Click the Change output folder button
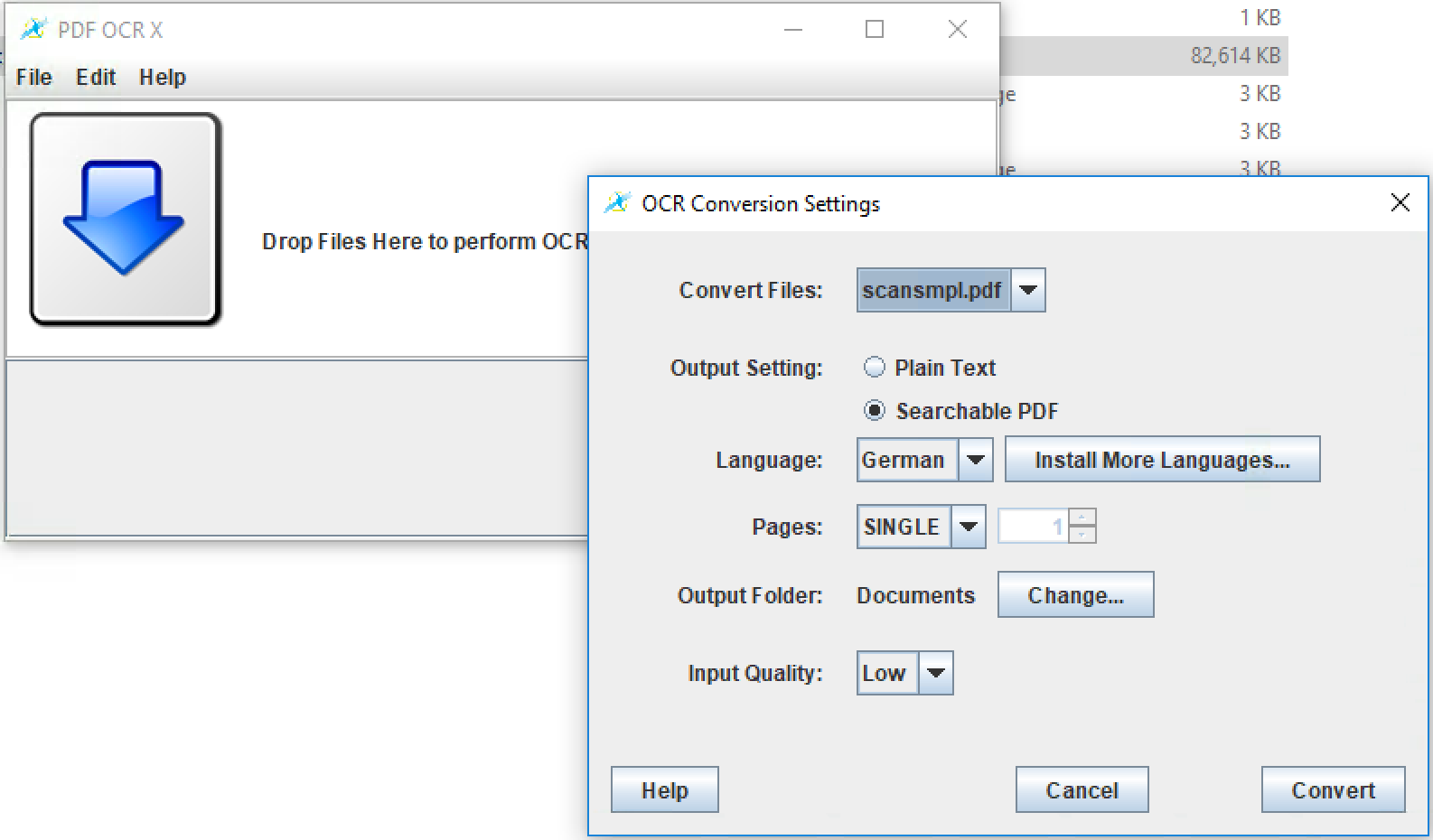This screenshot has height=840, width=1433. 1075,595
